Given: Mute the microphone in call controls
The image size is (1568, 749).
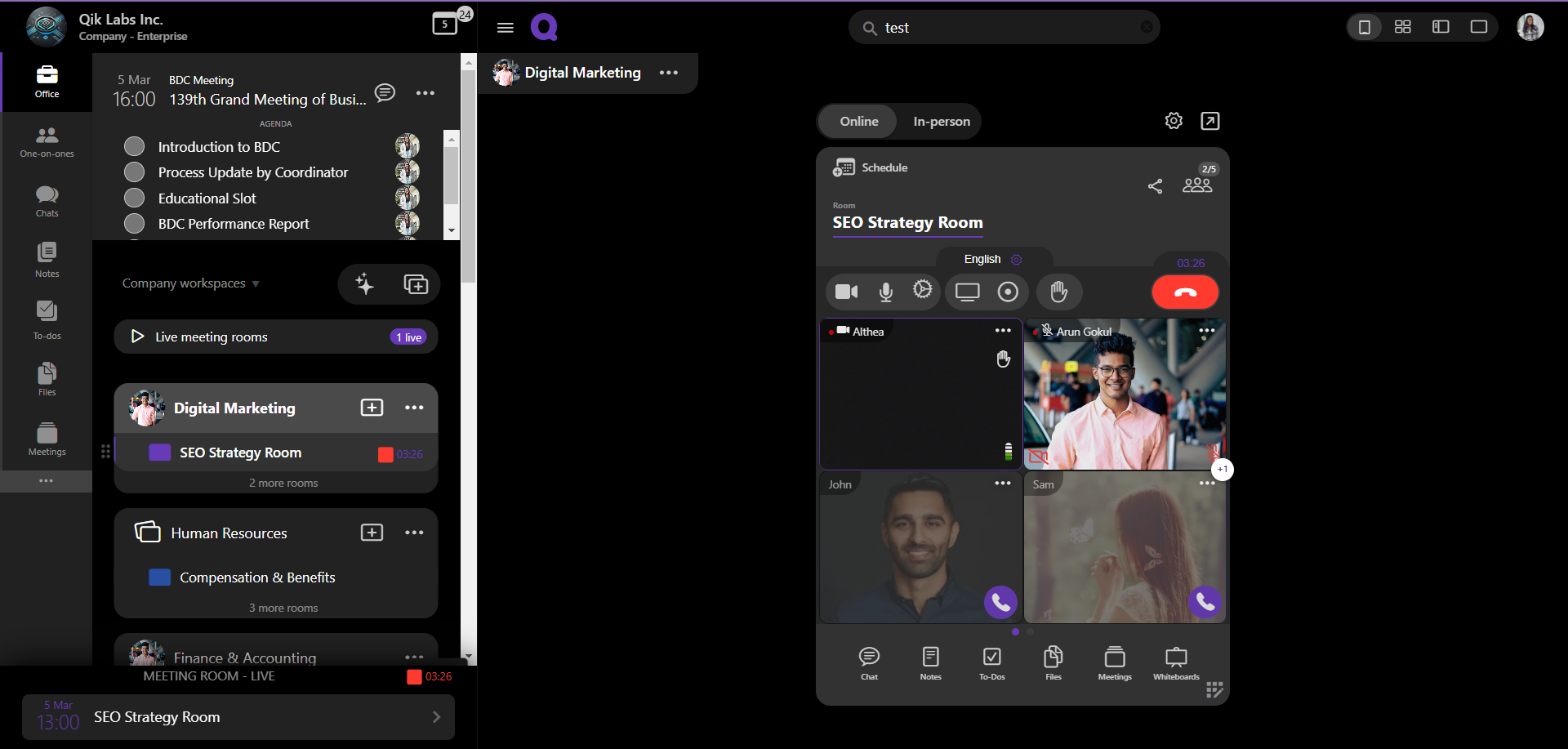Looking at the screenshot, I should coord(885,292).
